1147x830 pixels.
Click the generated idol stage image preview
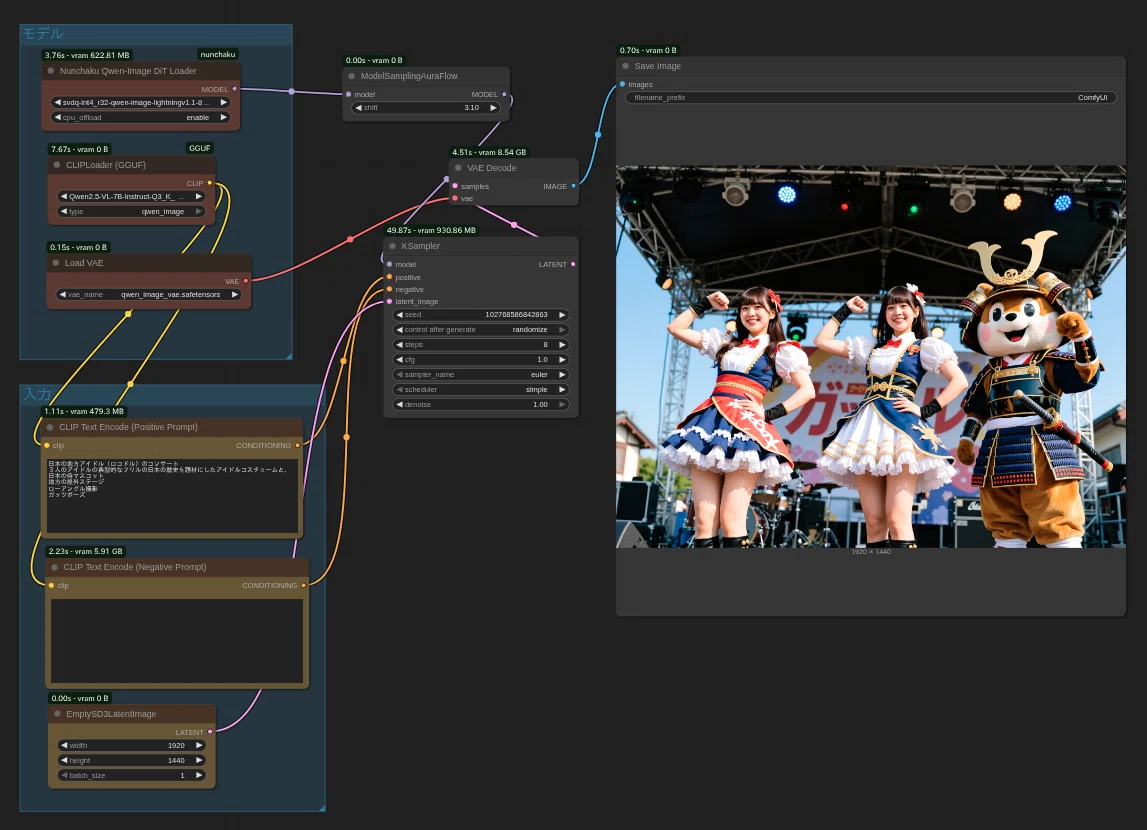pos(870,356)
